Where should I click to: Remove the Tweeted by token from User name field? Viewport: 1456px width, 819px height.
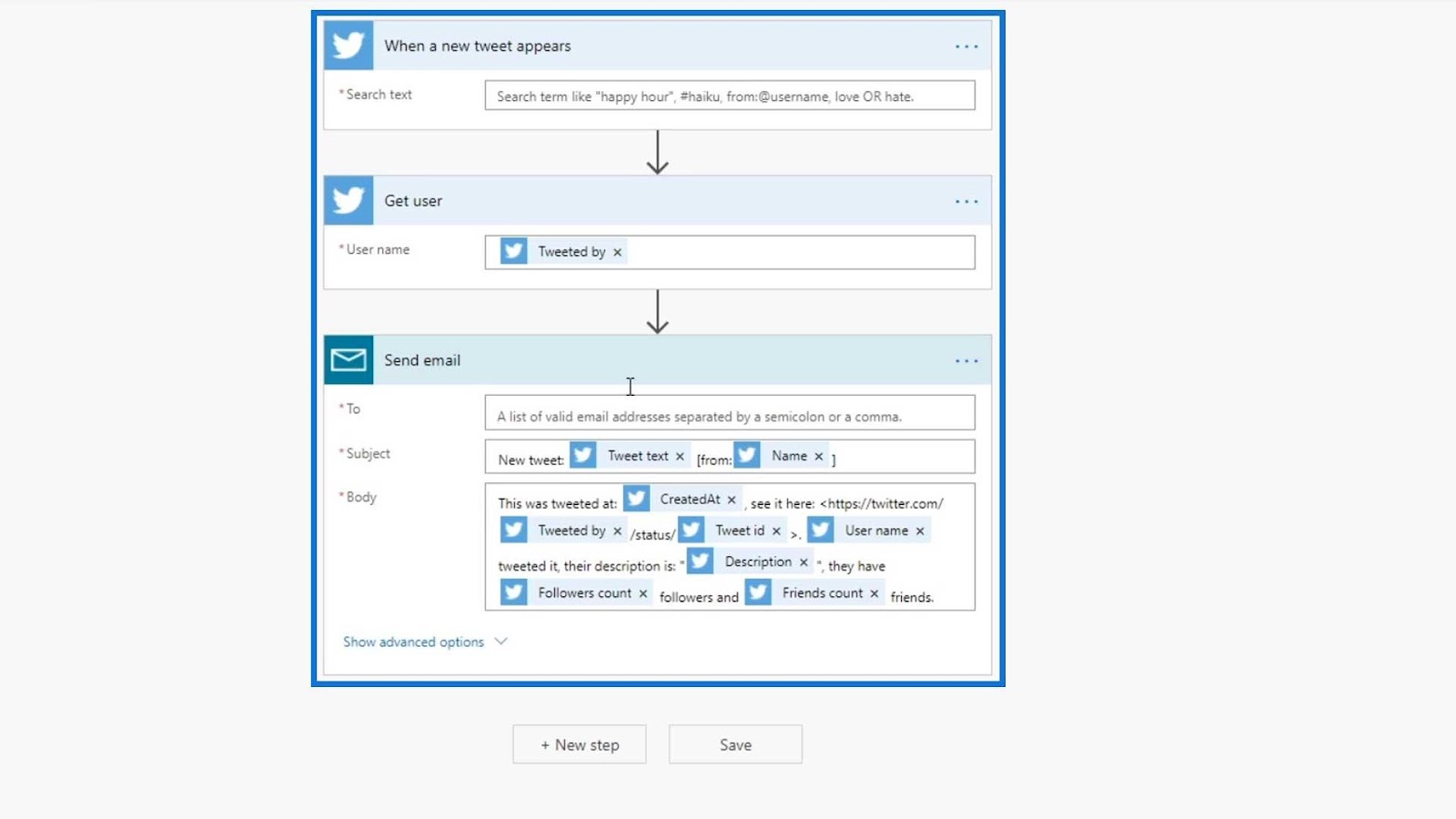click(x=617, y=252)
